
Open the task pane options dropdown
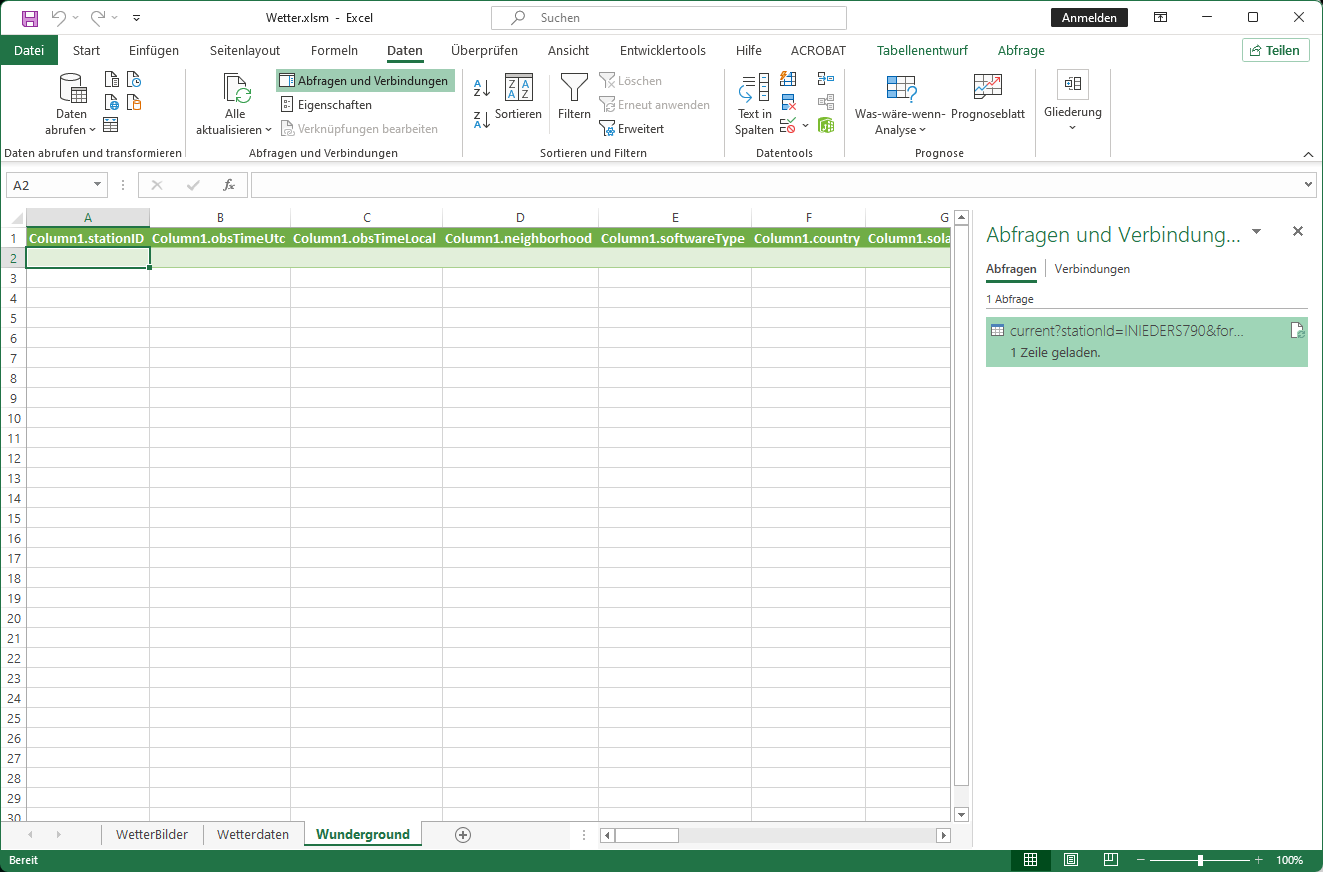click(1257, 232)
